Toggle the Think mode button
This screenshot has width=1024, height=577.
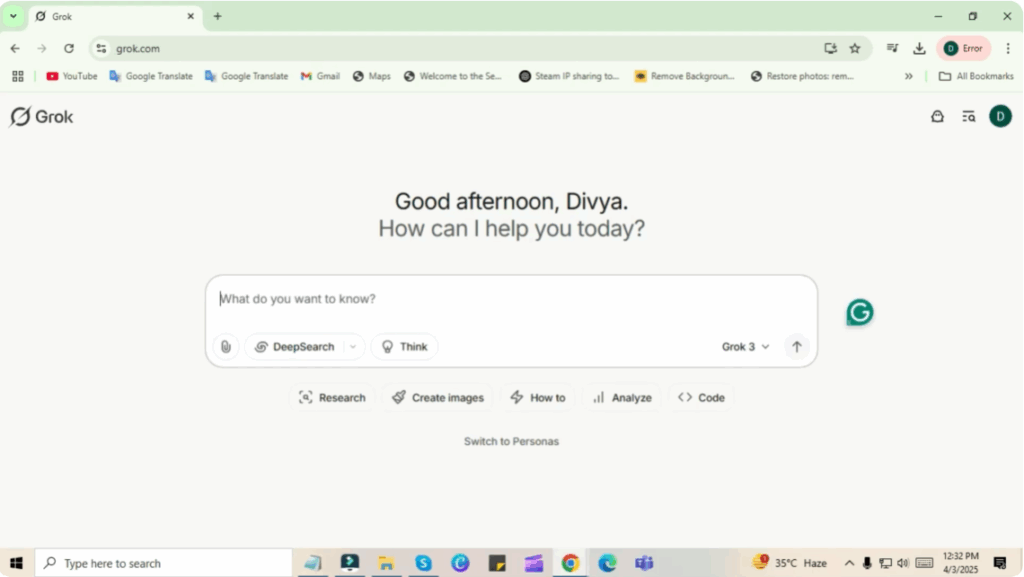(x=404, y=347)
